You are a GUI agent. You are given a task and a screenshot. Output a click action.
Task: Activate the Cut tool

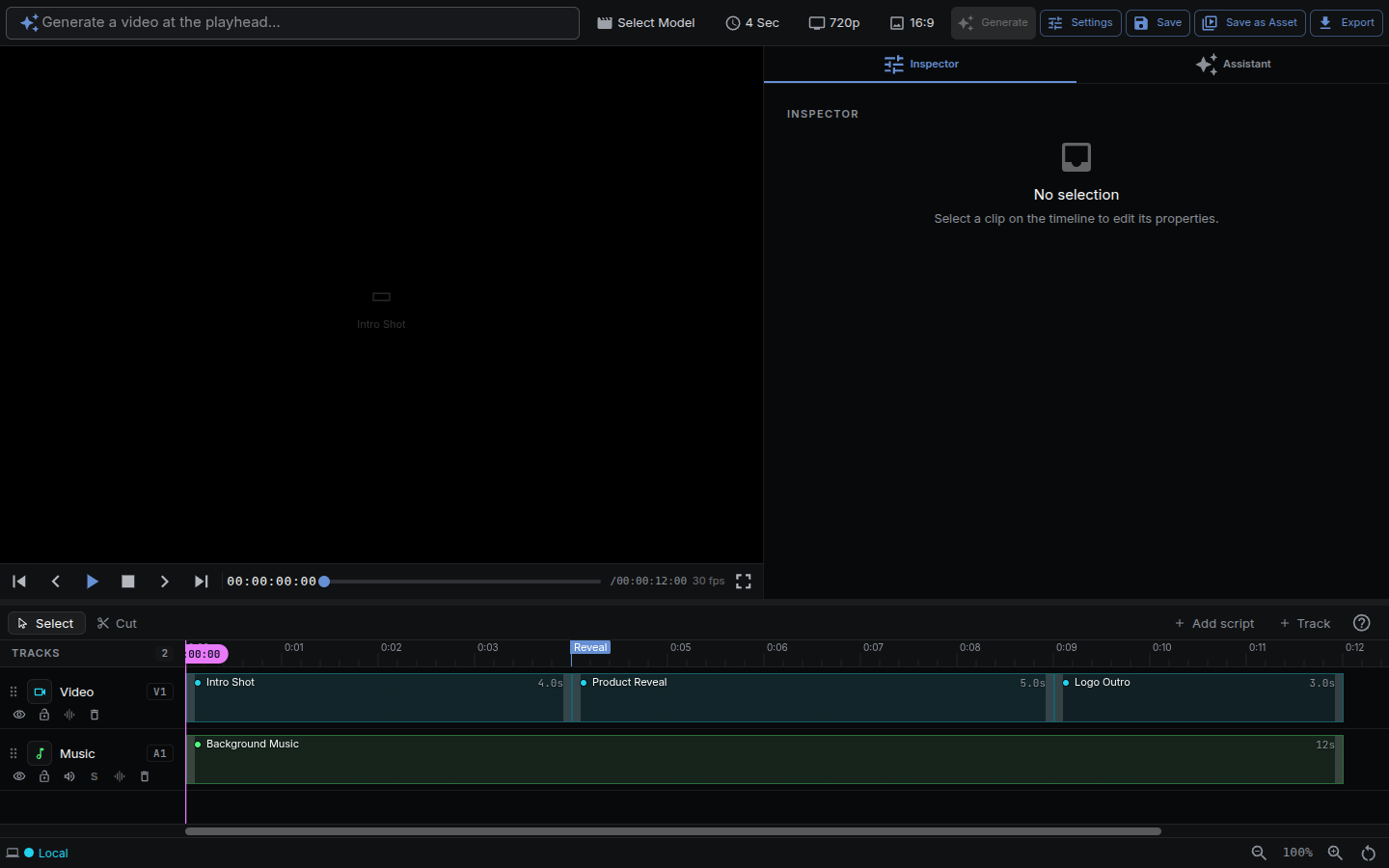click(x=117, y=623)
